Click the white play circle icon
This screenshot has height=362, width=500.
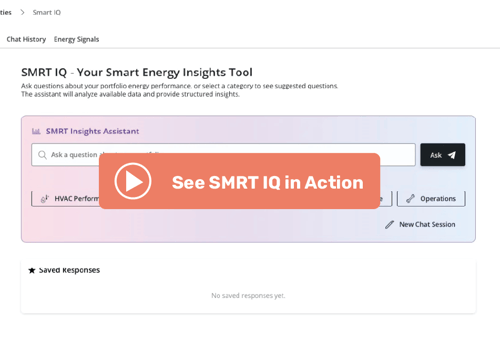(133, 181)
